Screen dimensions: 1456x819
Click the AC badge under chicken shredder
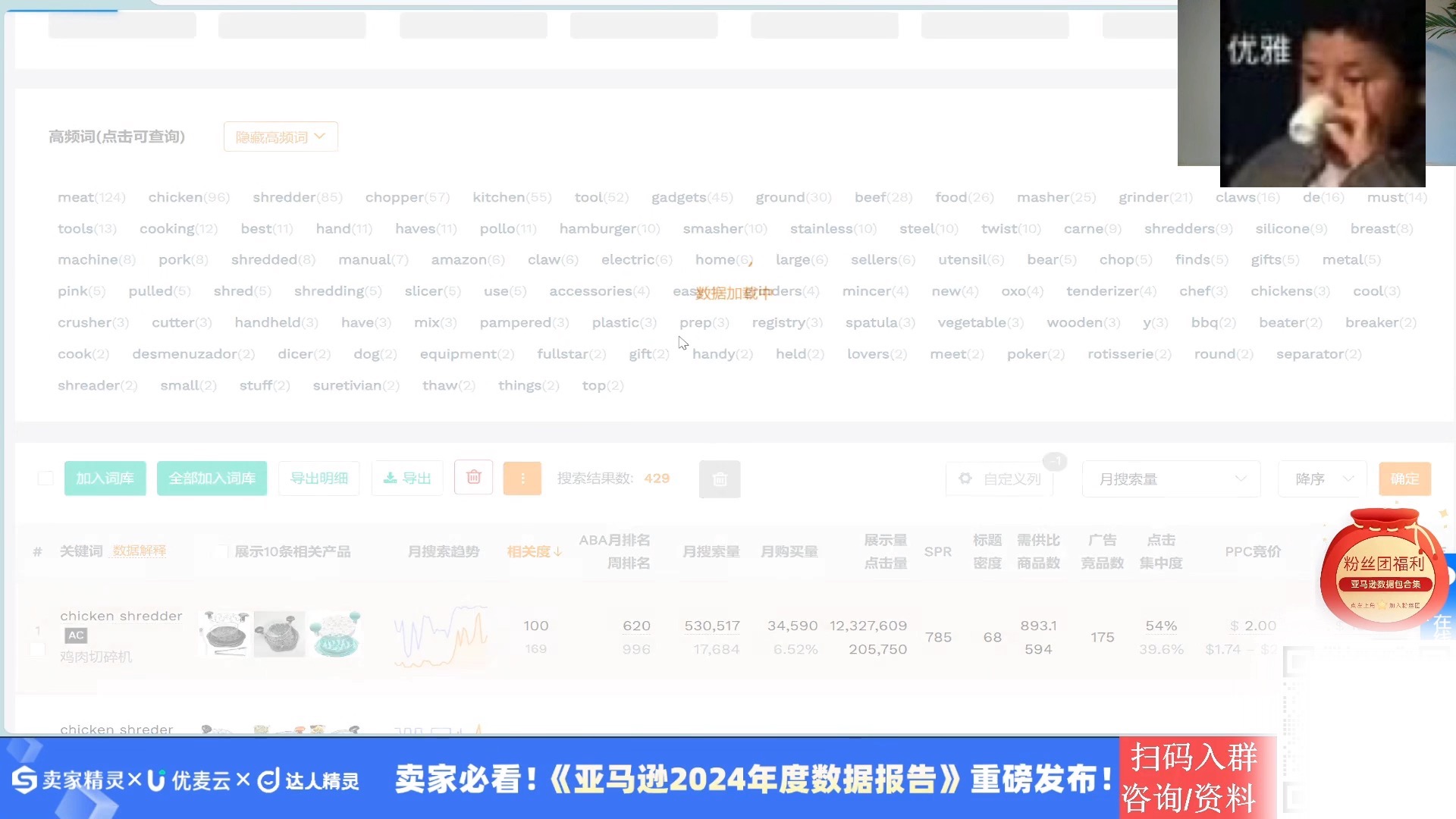[x=76, y=635]
